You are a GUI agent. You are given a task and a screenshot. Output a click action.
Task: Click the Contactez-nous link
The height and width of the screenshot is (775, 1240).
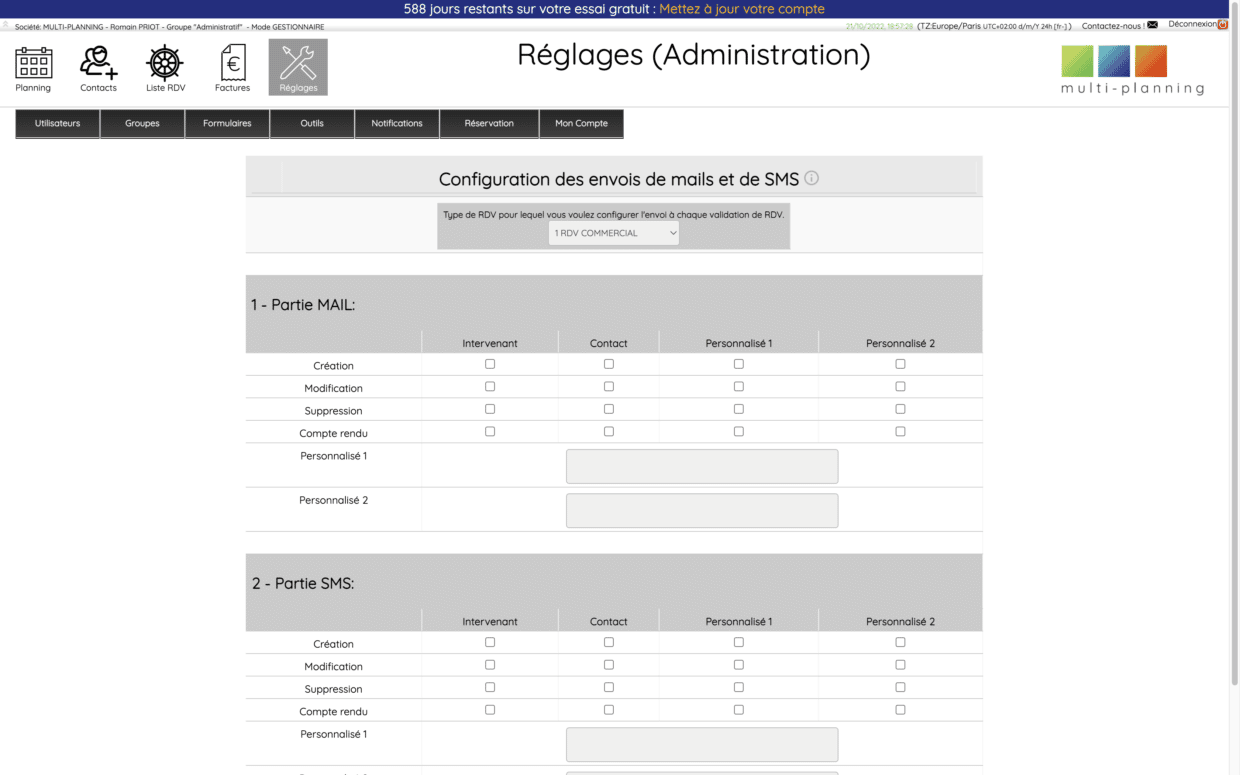click(x=1113, y=26)
